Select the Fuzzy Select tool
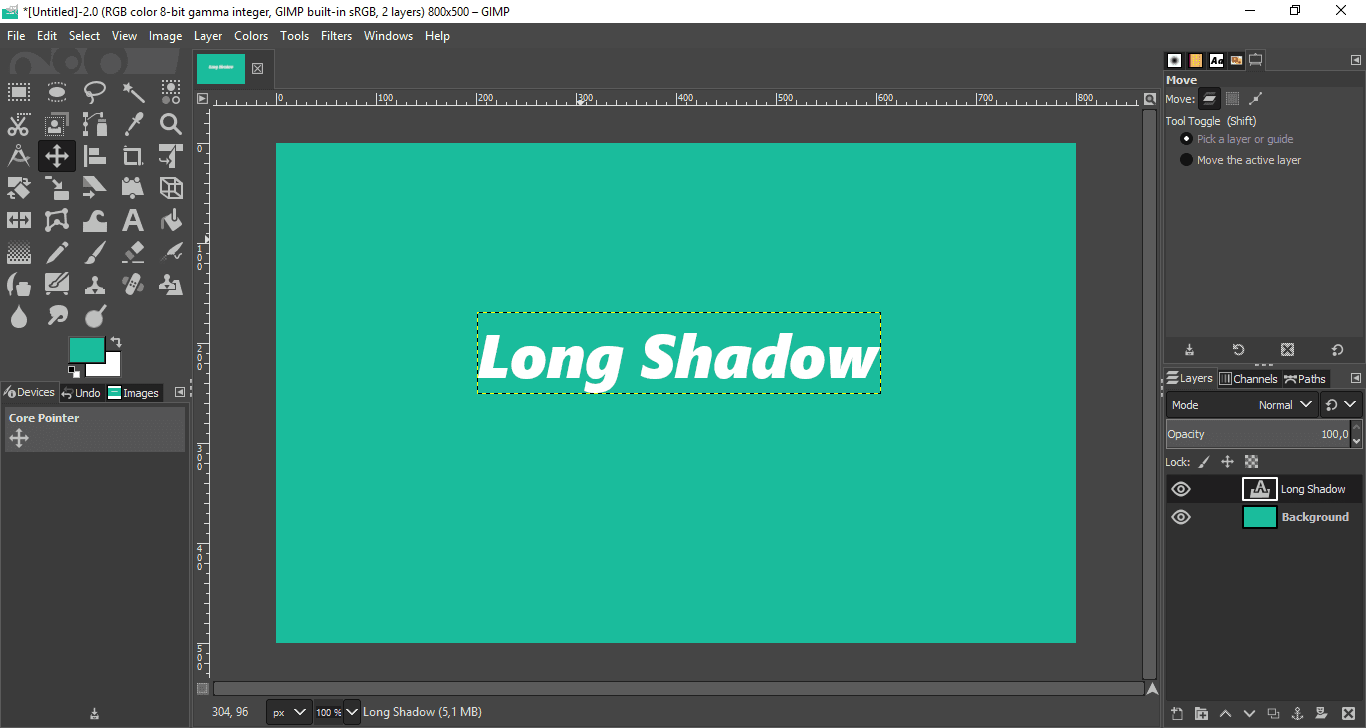This screenshot has width=1366, height=728. [x=133, y=91]
